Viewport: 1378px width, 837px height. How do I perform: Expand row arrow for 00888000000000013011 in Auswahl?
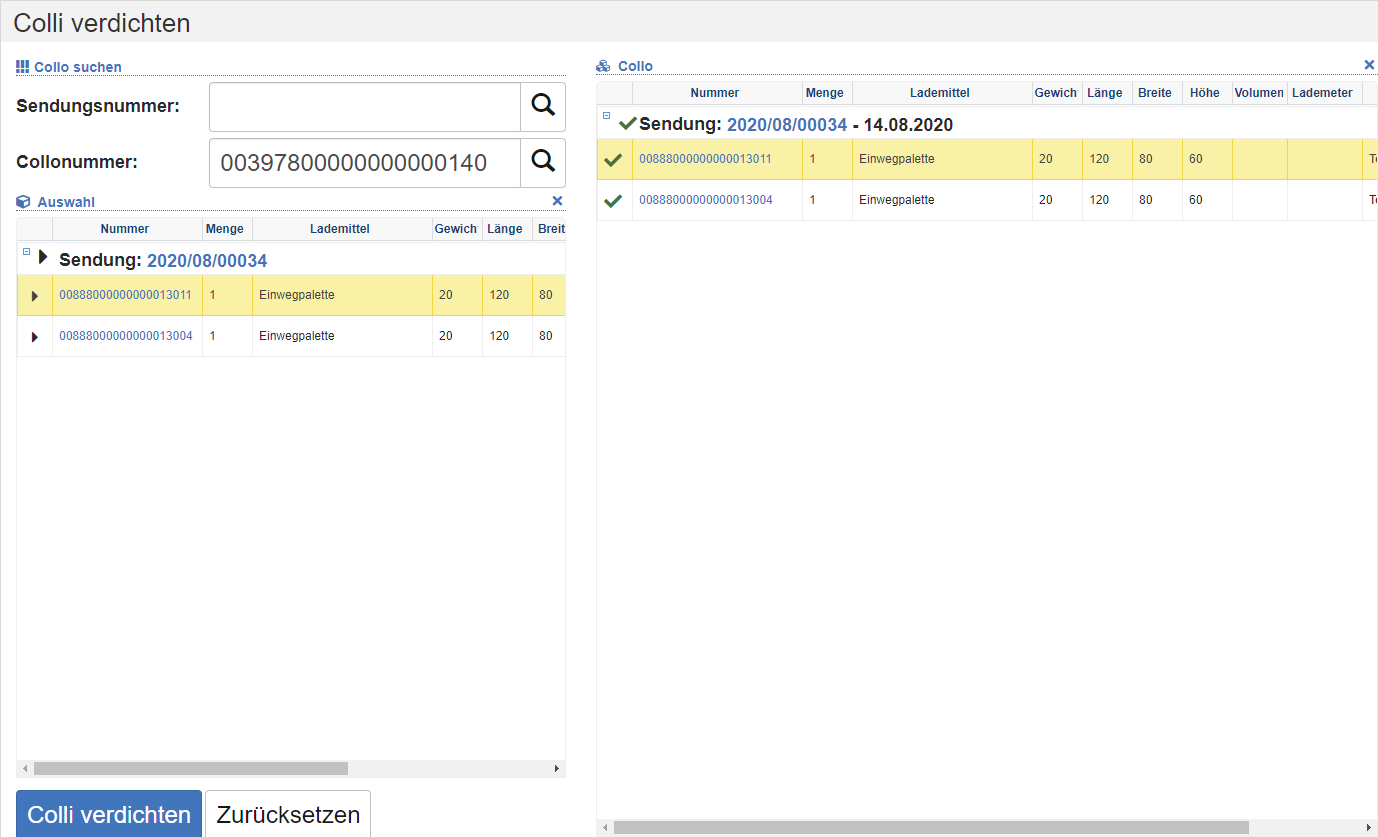(x=35, y=296)
